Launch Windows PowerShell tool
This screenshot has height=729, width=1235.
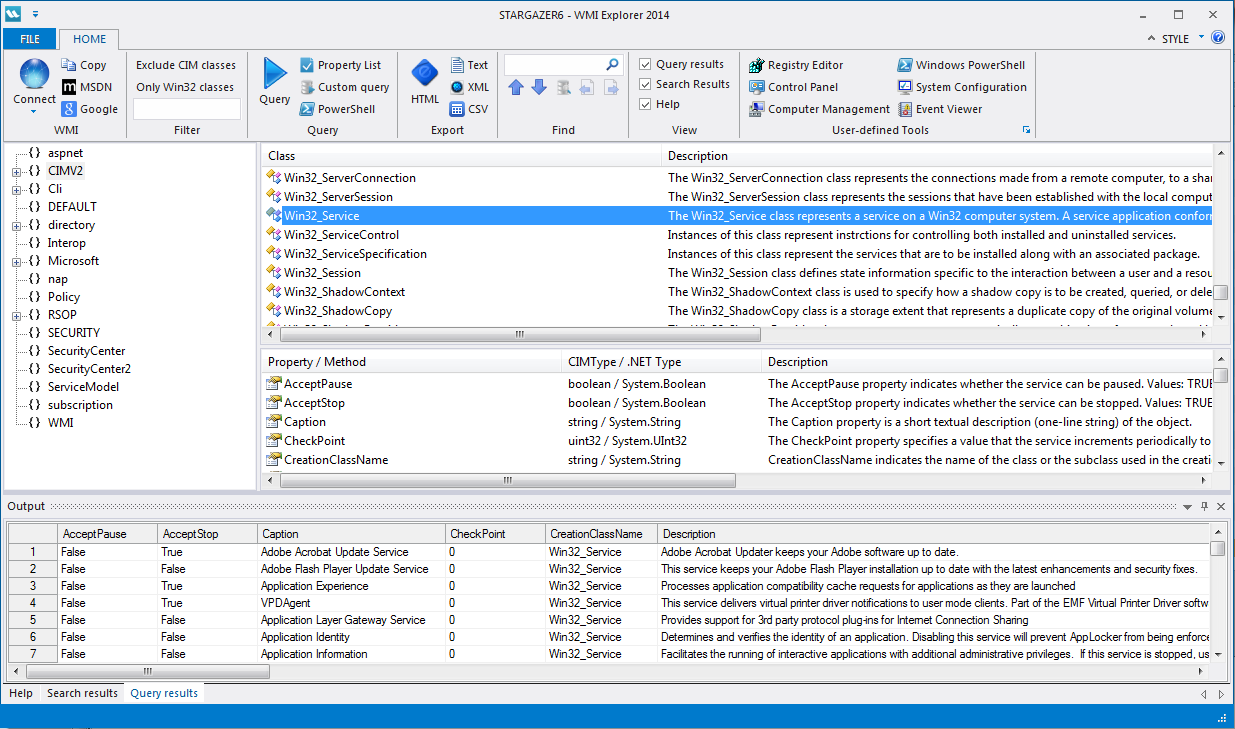click(x=961, y=65)
